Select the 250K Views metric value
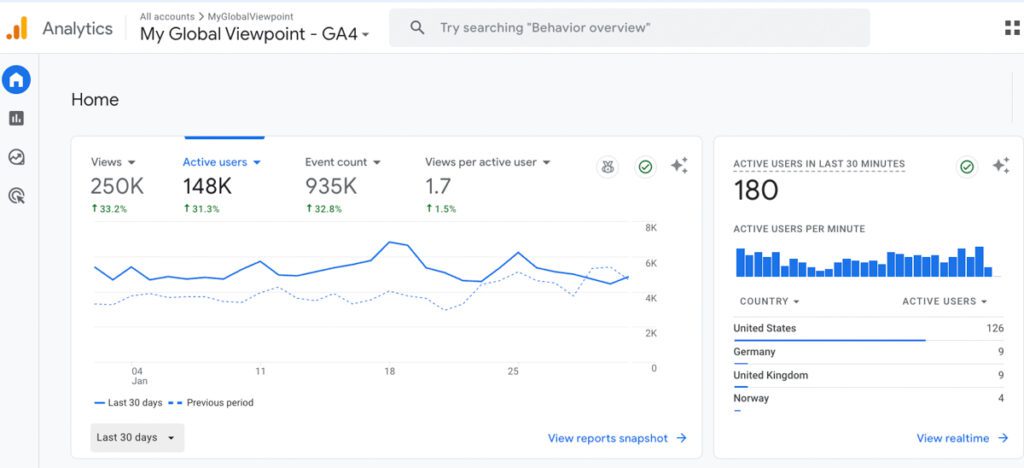 click(117, 187)
